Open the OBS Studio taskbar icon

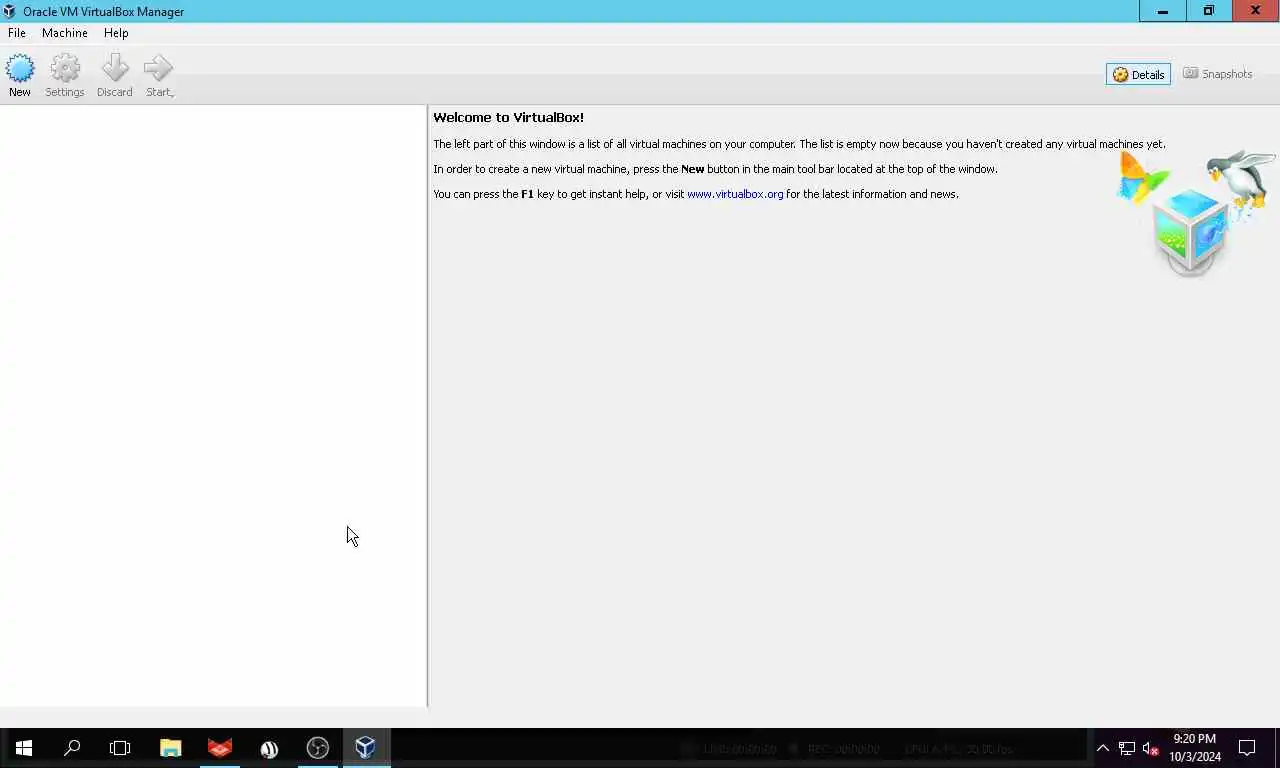317,748
